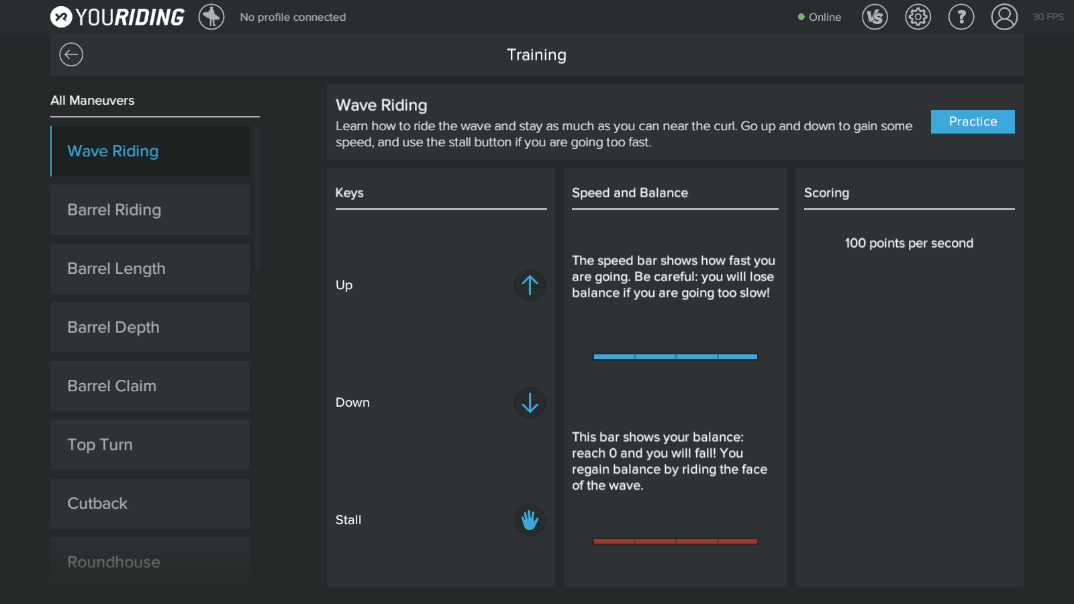
Task: Open the user account icon
Action: point(1004,17)
